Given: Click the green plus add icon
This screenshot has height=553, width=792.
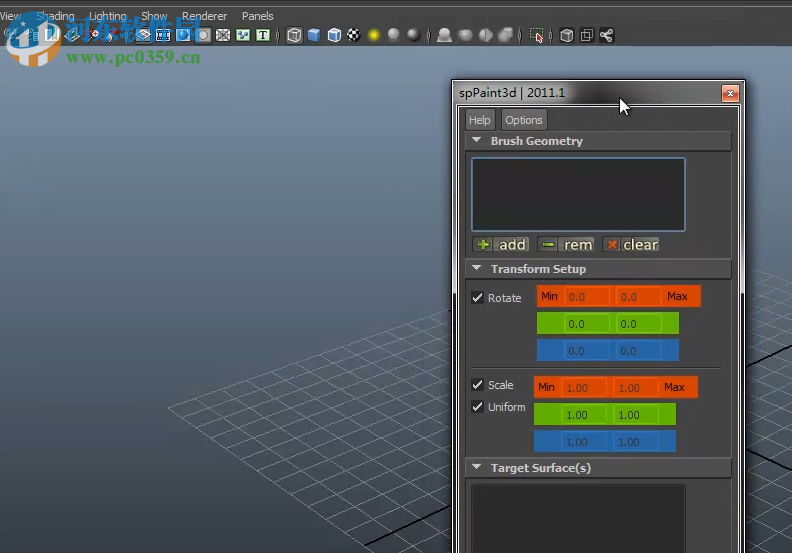Looking at the screenshot, I should pos(483,245).
